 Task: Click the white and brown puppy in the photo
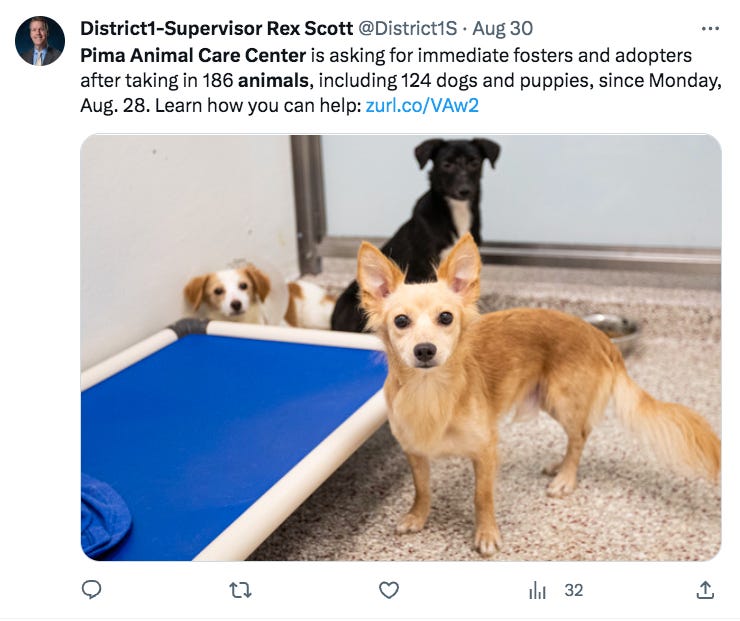pyautogui.click(x=230, y=295)
